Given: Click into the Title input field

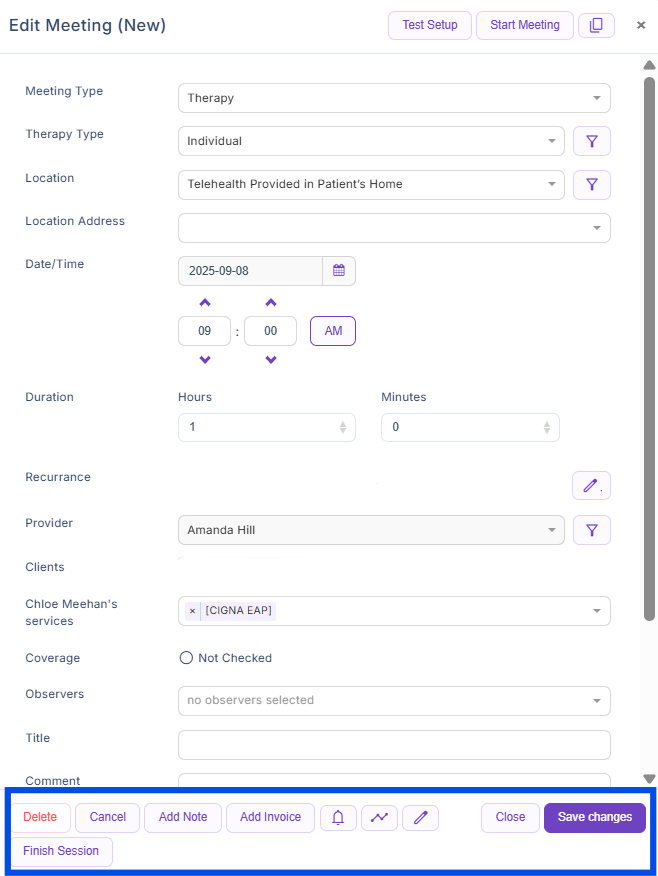Looking at the screenshot, I should [394, 745].
